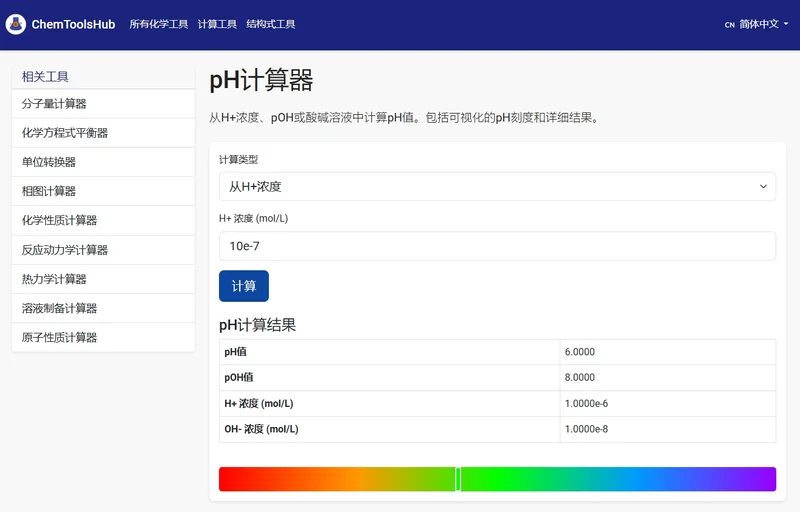The image size is (800, 512).
Task: Go to 溶液制备计算器
Action: 103,308
